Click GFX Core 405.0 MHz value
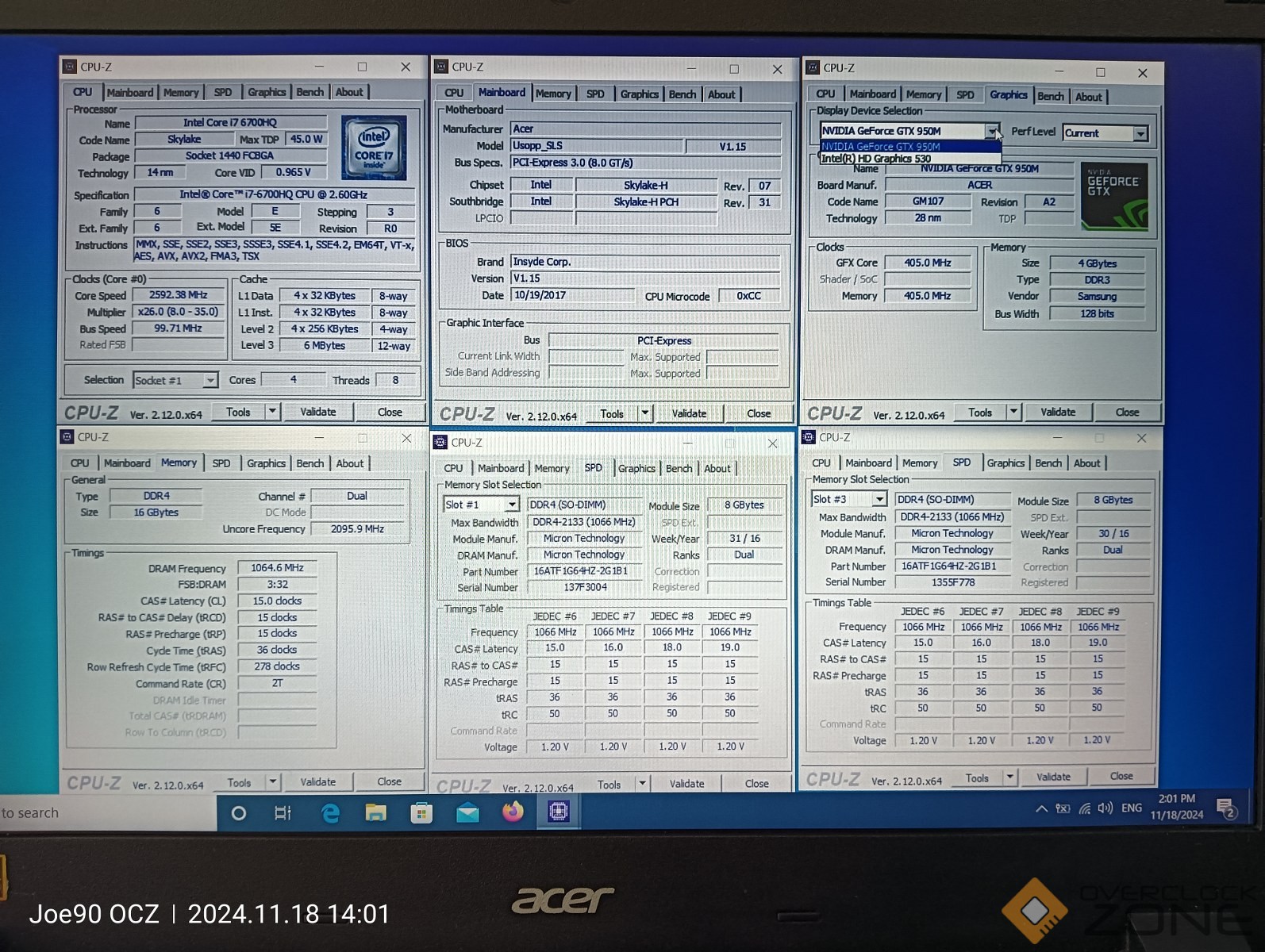The height and width of the screenshot is (952, 1265). [927, 263]
